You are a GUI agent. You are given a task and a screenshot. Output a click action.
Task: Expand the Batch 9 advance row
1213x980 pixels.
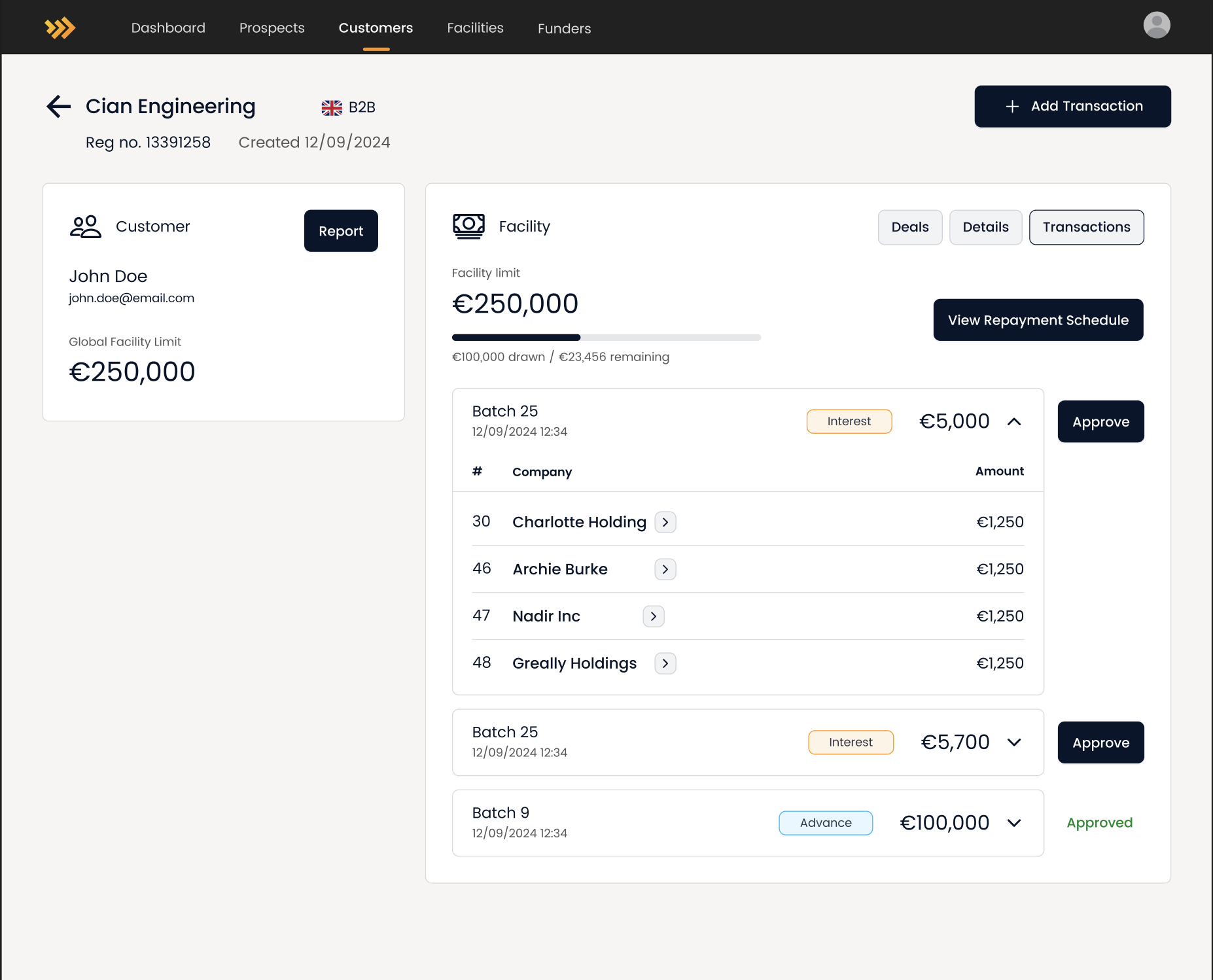pyautogui.click(x=1014, y=822)
